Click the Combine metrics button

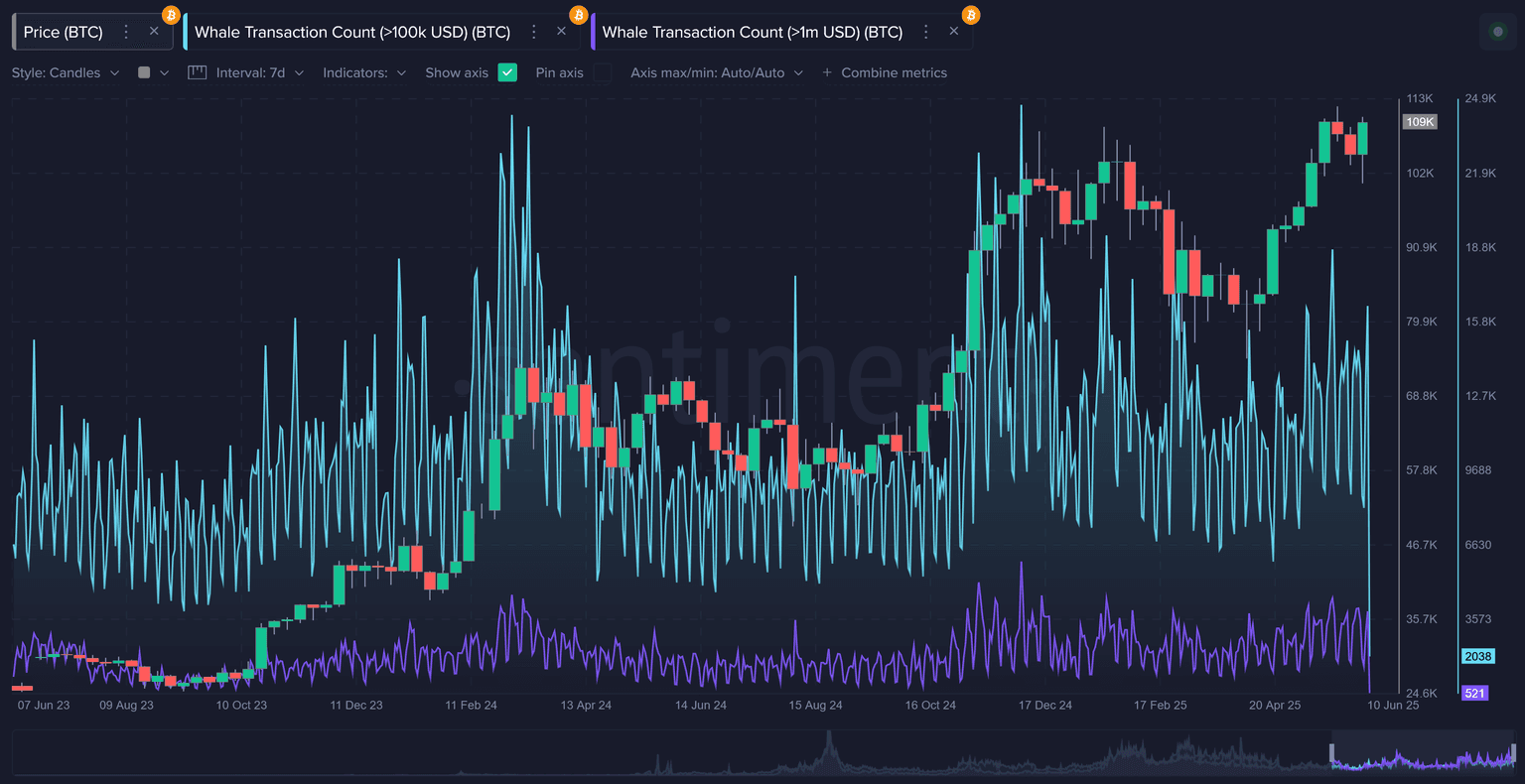894,72
